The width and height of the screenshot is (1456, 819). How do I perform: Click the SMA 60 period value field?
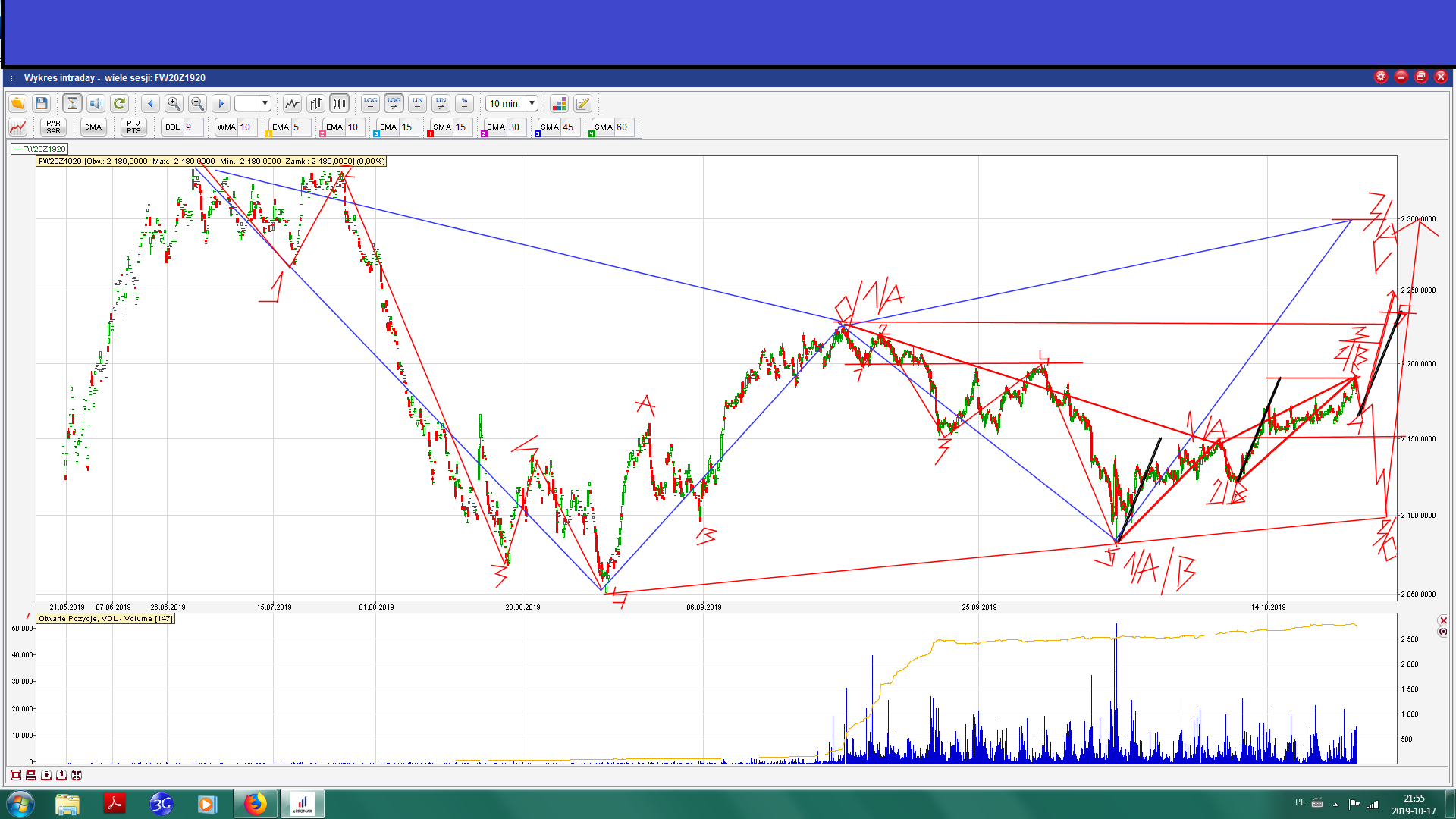tap(623, 127)
